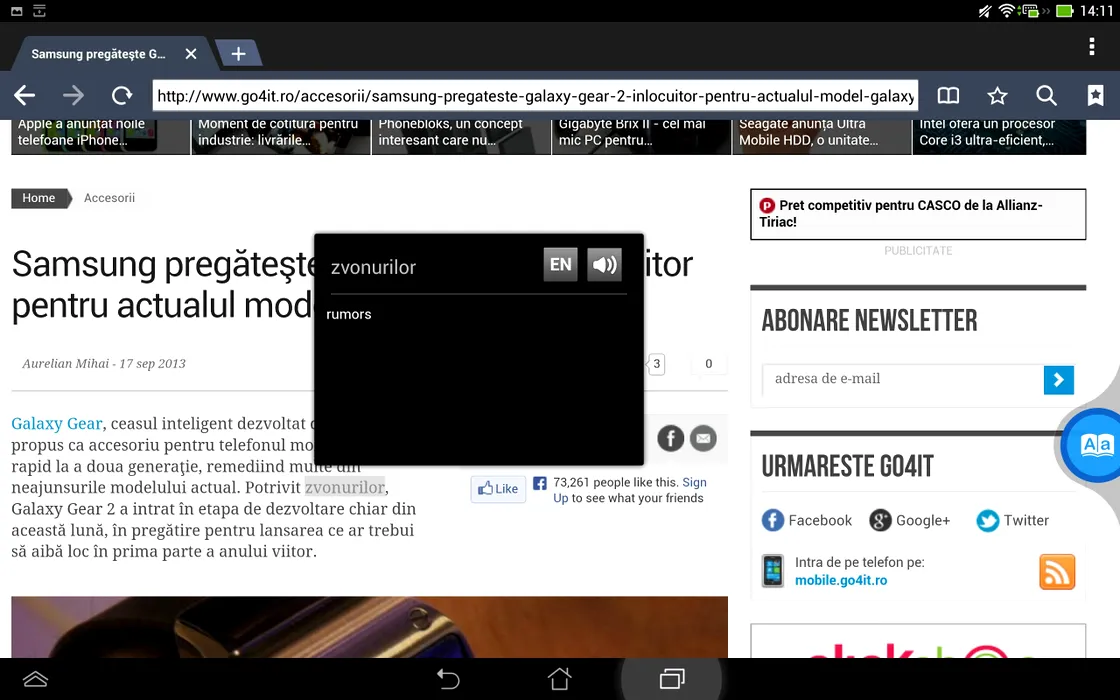Tap the floating translate dictionary bubble
The width and height of the screenshot is (1120, 700).
1096,445
